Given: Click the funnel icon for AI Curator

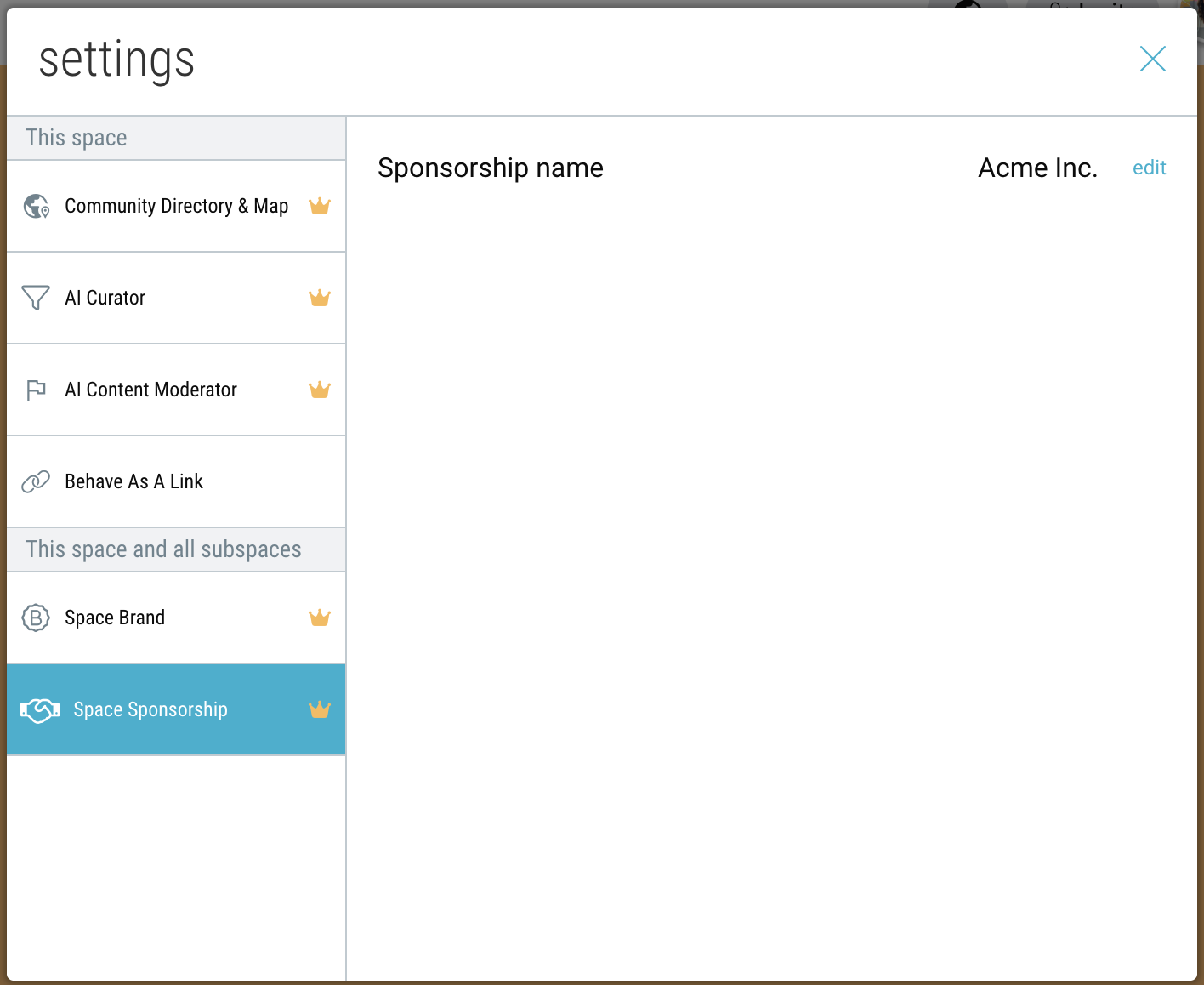Looking at the screenshot, I should (36, 298).
